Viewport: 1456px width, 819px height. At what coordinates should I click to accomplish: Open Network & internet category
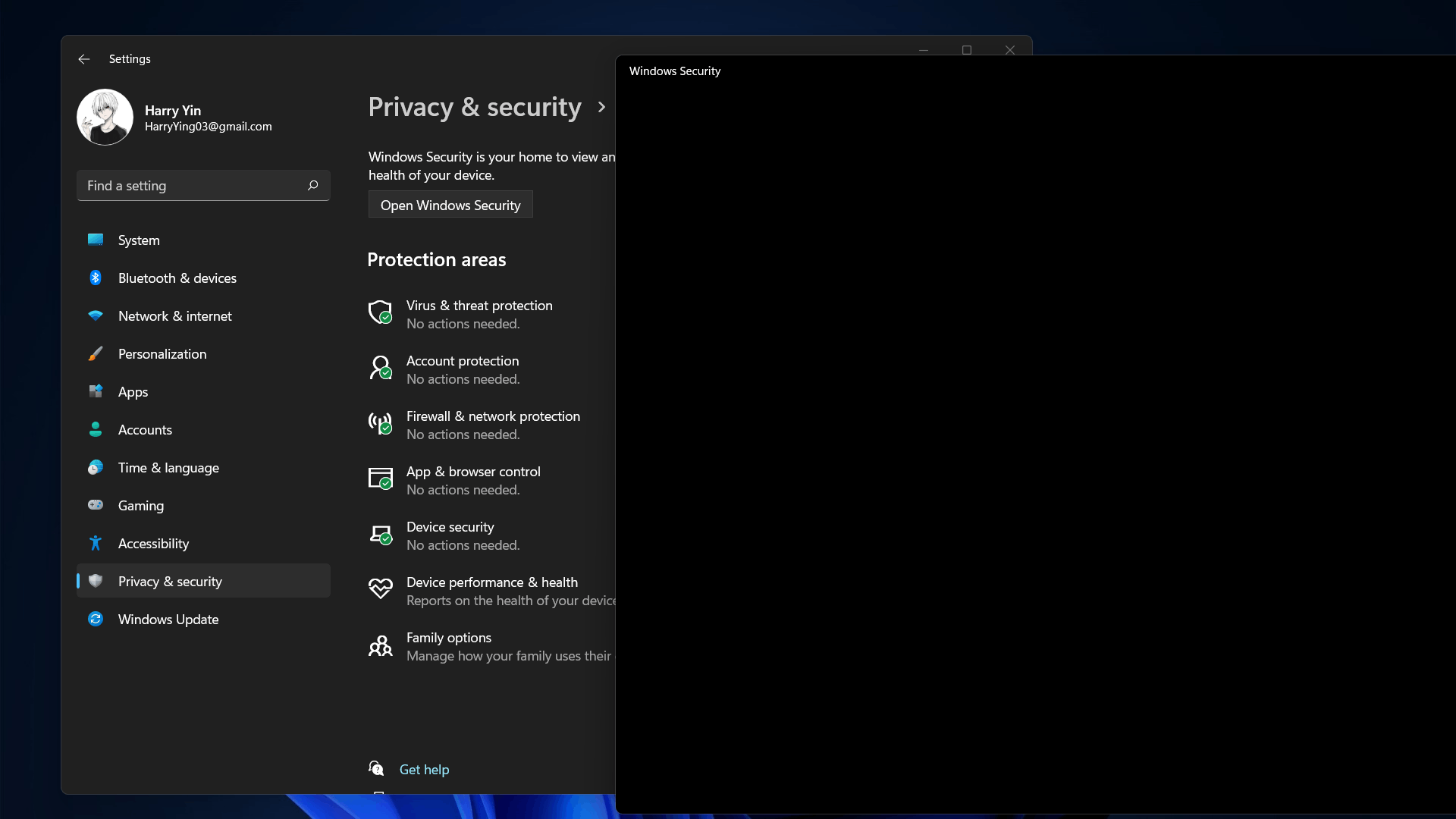tap(203, 316)
